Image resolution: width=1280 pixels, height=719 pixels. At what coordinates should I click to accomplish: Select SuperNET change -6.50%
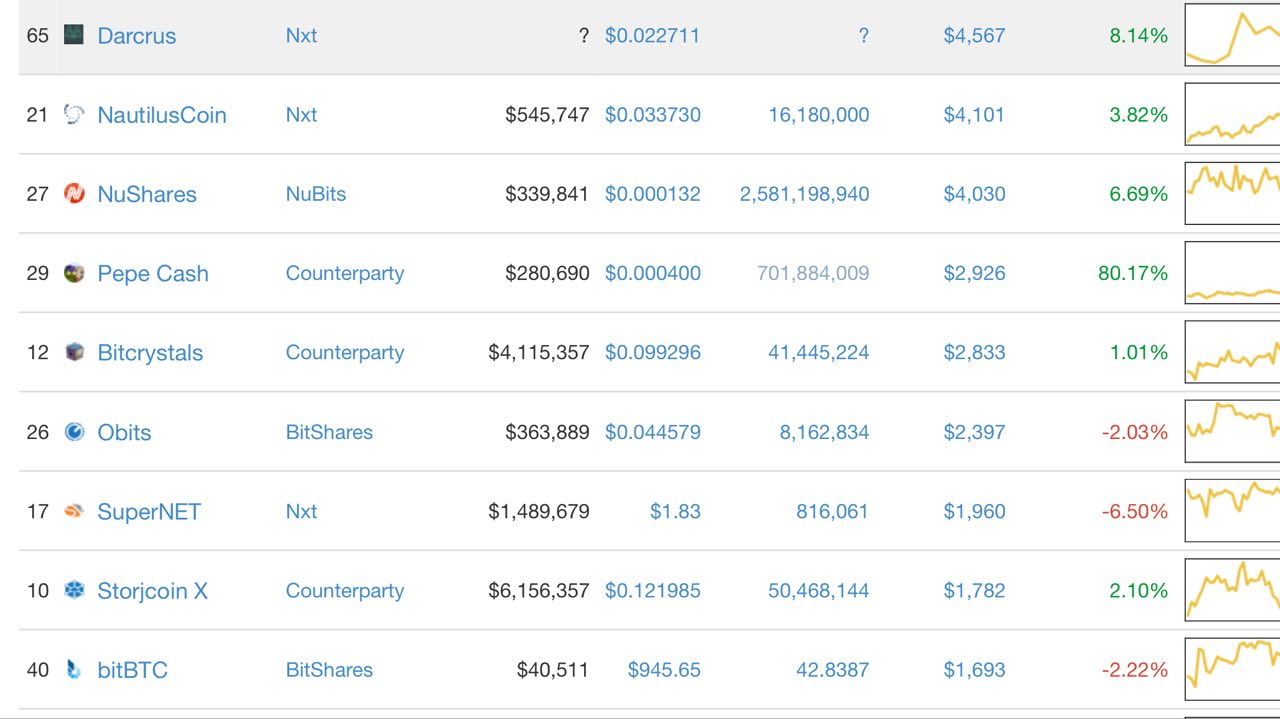tap(1135, 511)
